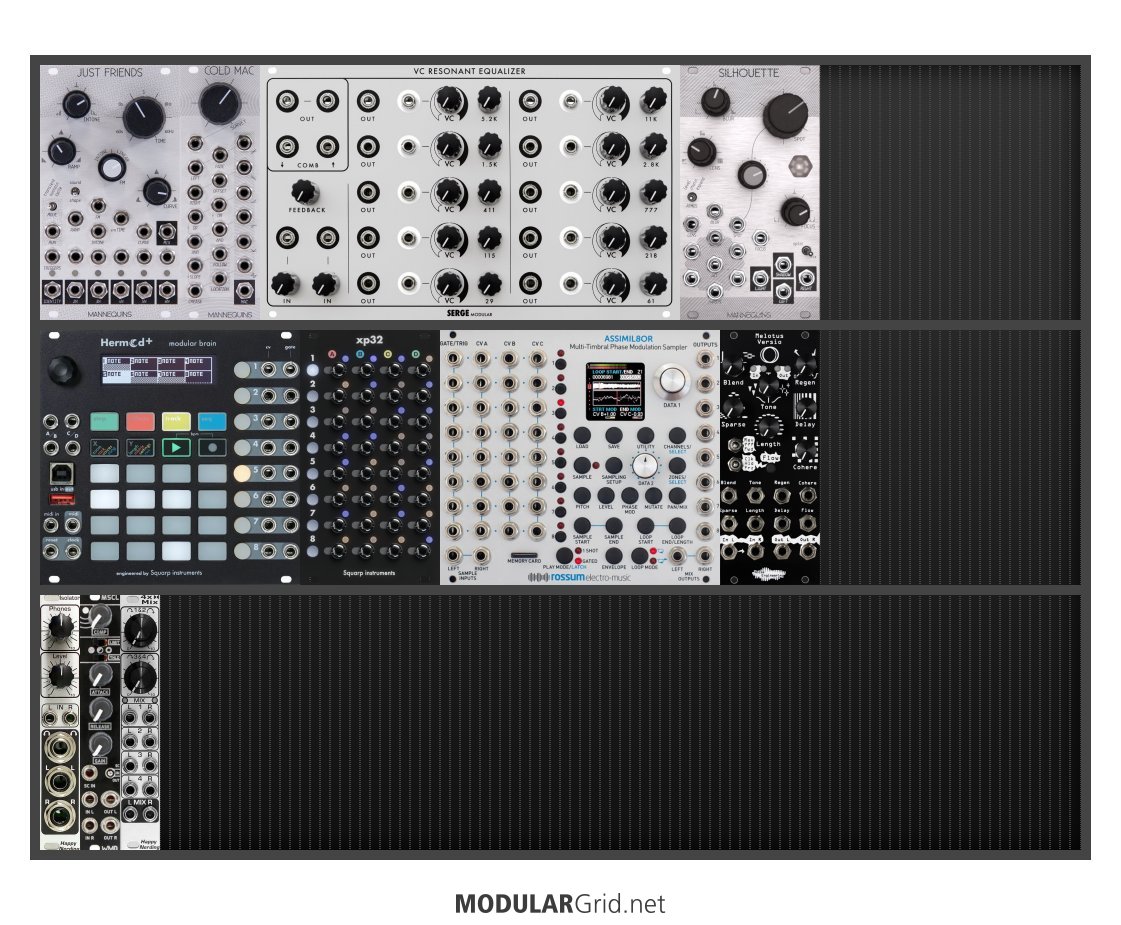Click the X effect button on Hermod+
The width and height of the screenshot is (1121, 925).
(104, 447)
